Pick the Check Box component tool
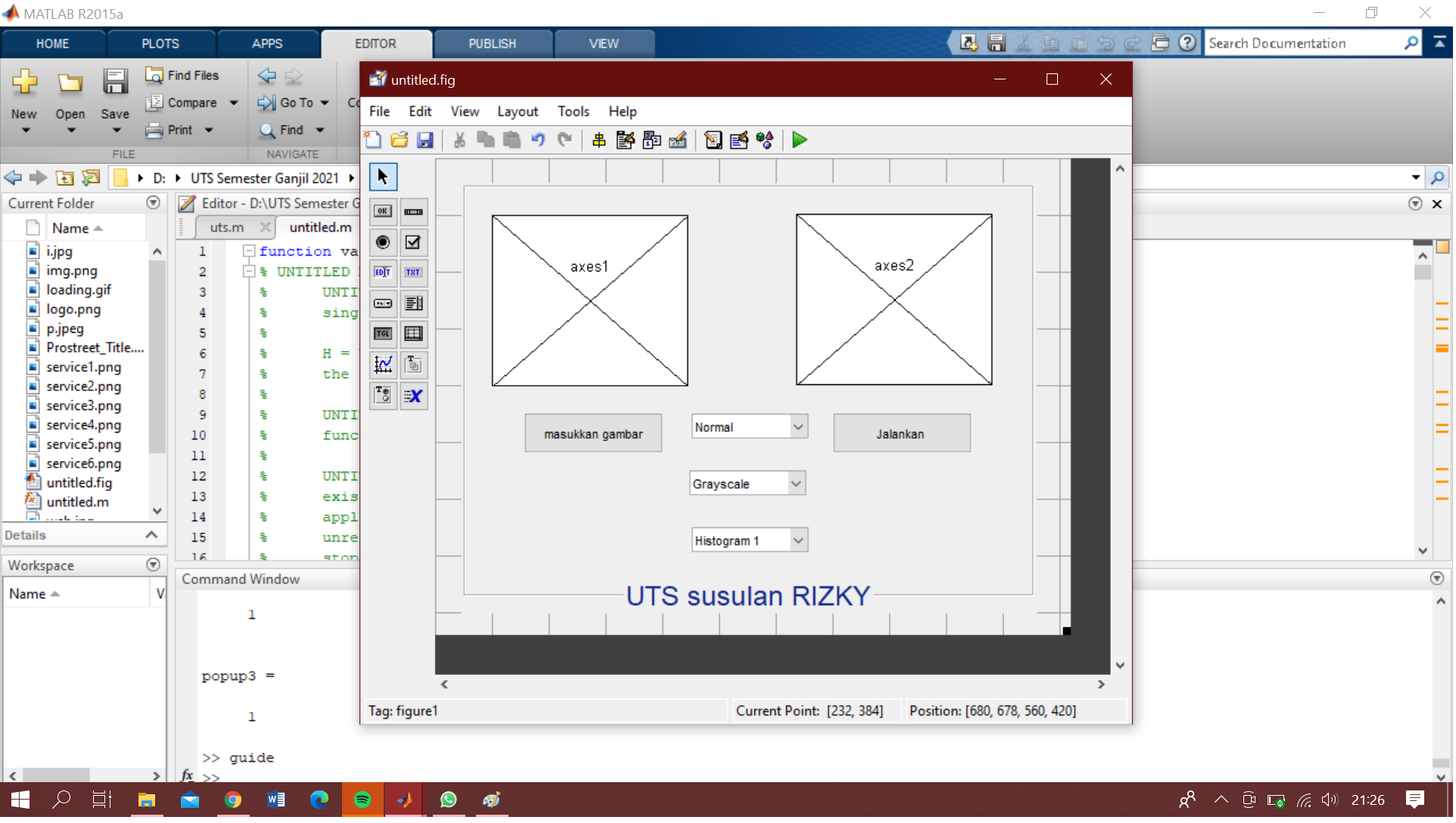The image size is (1456, 823). coord(413,243)
